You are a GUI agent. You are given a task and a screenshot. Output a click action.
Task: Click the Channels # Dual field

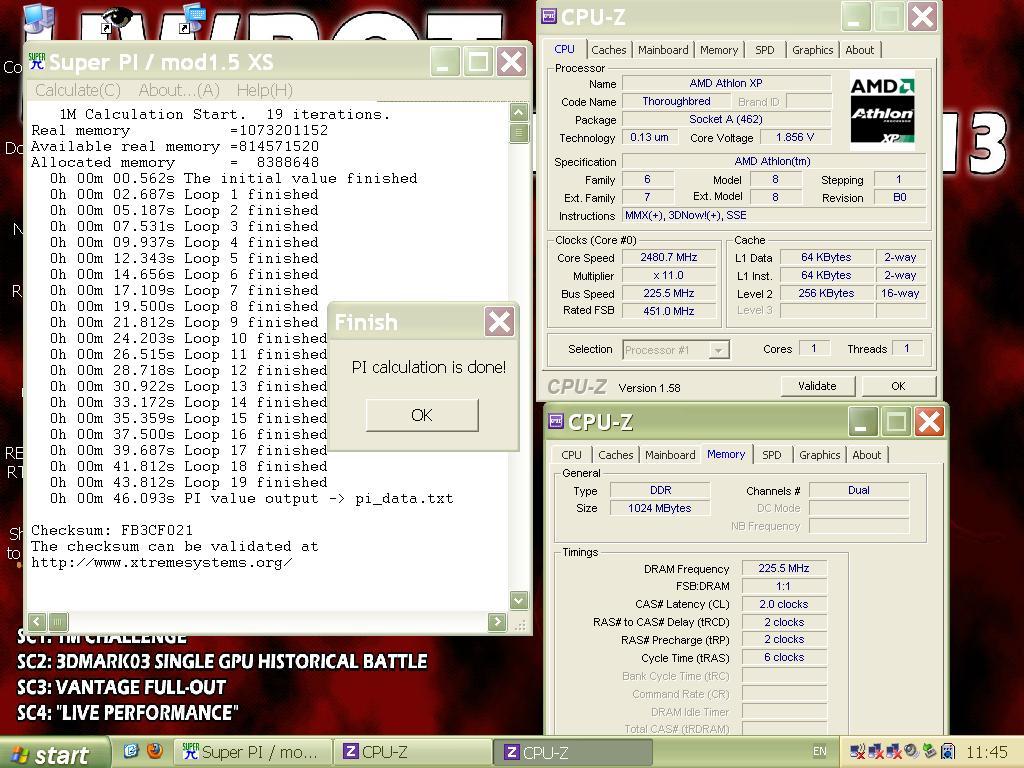coord(859,490)
